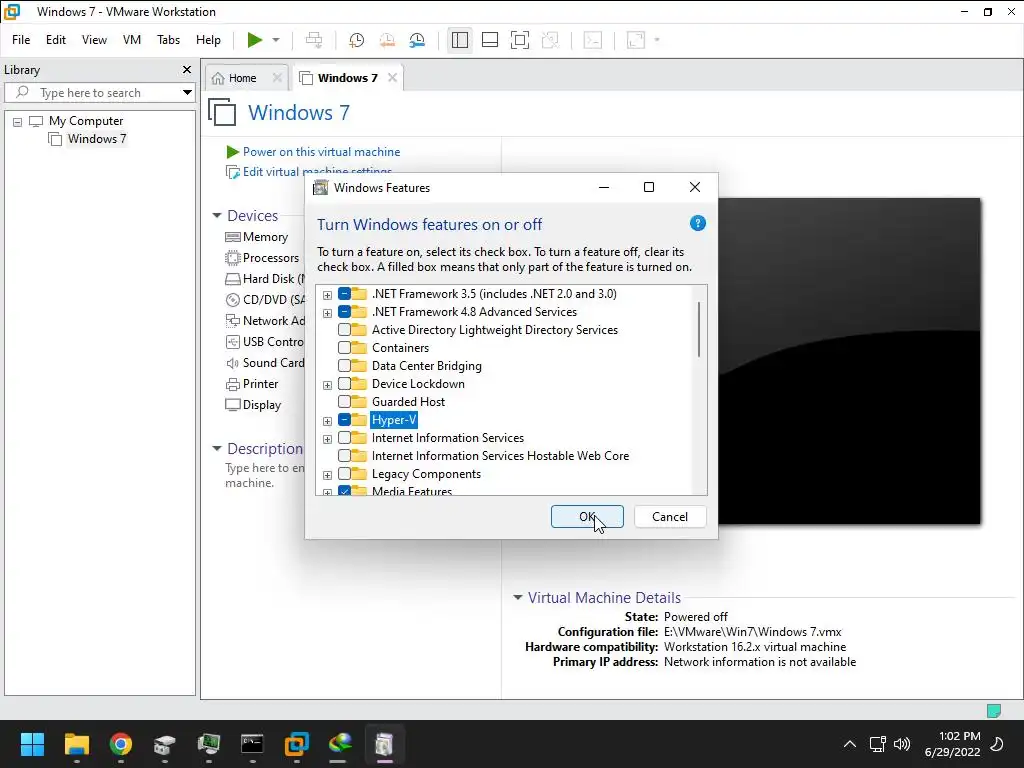1024x768 pixels.
Task: Click the stretch guest display toolbar icon
Action: [636, 40]
